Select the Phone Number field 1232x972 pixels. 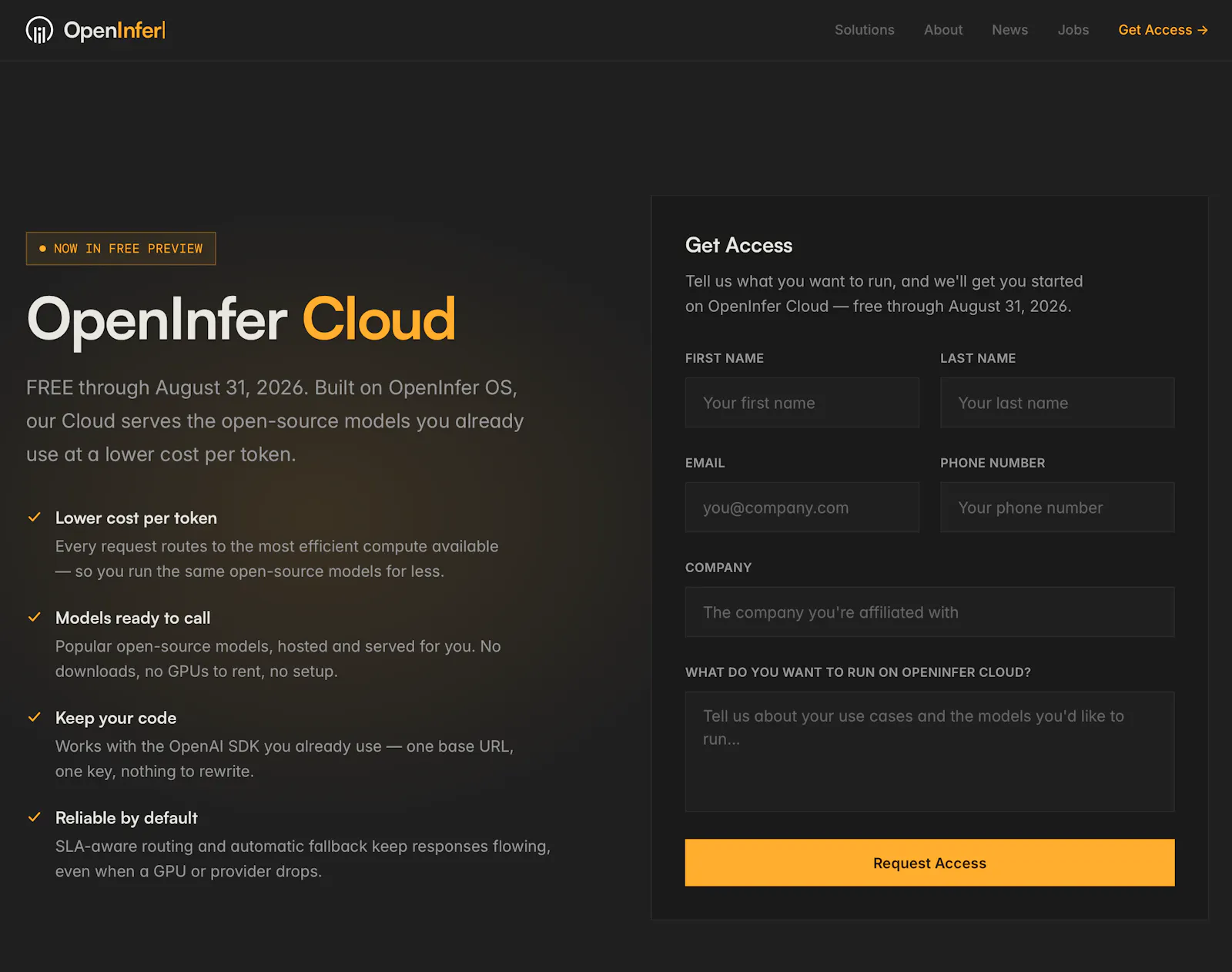click(x=1057, y=508)
